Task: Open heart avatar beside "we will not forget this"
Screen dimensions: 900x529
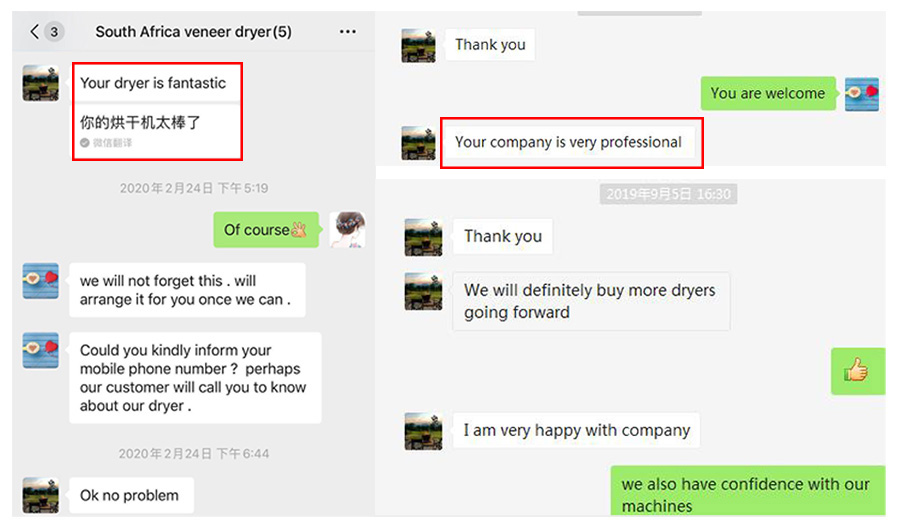Action: (x=41, y=281)
